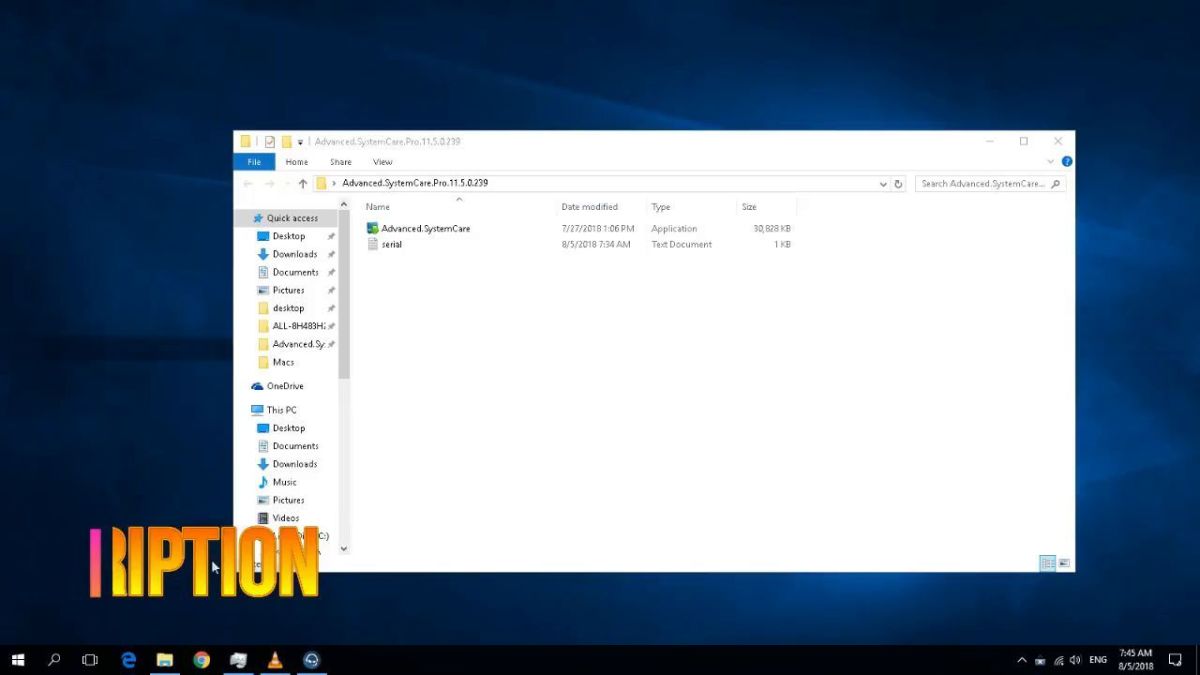Click the date 8/5/2018 7:34 AM
Screen dimensions: 1200x675
tap(596, 245)
